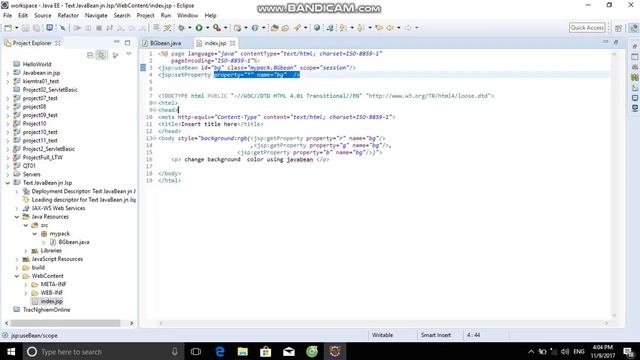Click the taskbar search box

(x=103, y=351)
